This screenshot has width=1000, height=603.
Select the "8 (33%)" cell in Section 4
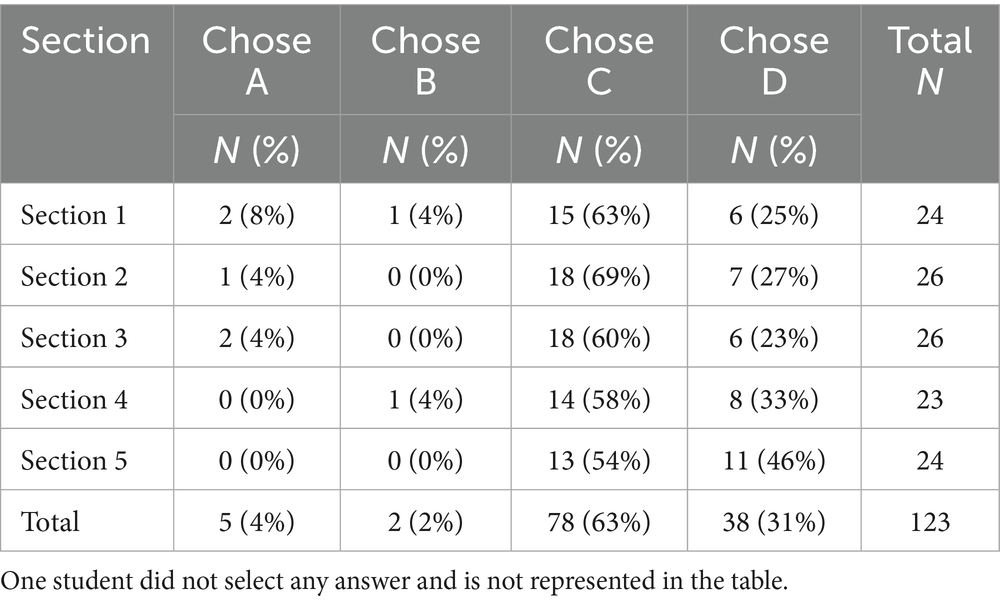pyautogui.click(x=773, y=399)
